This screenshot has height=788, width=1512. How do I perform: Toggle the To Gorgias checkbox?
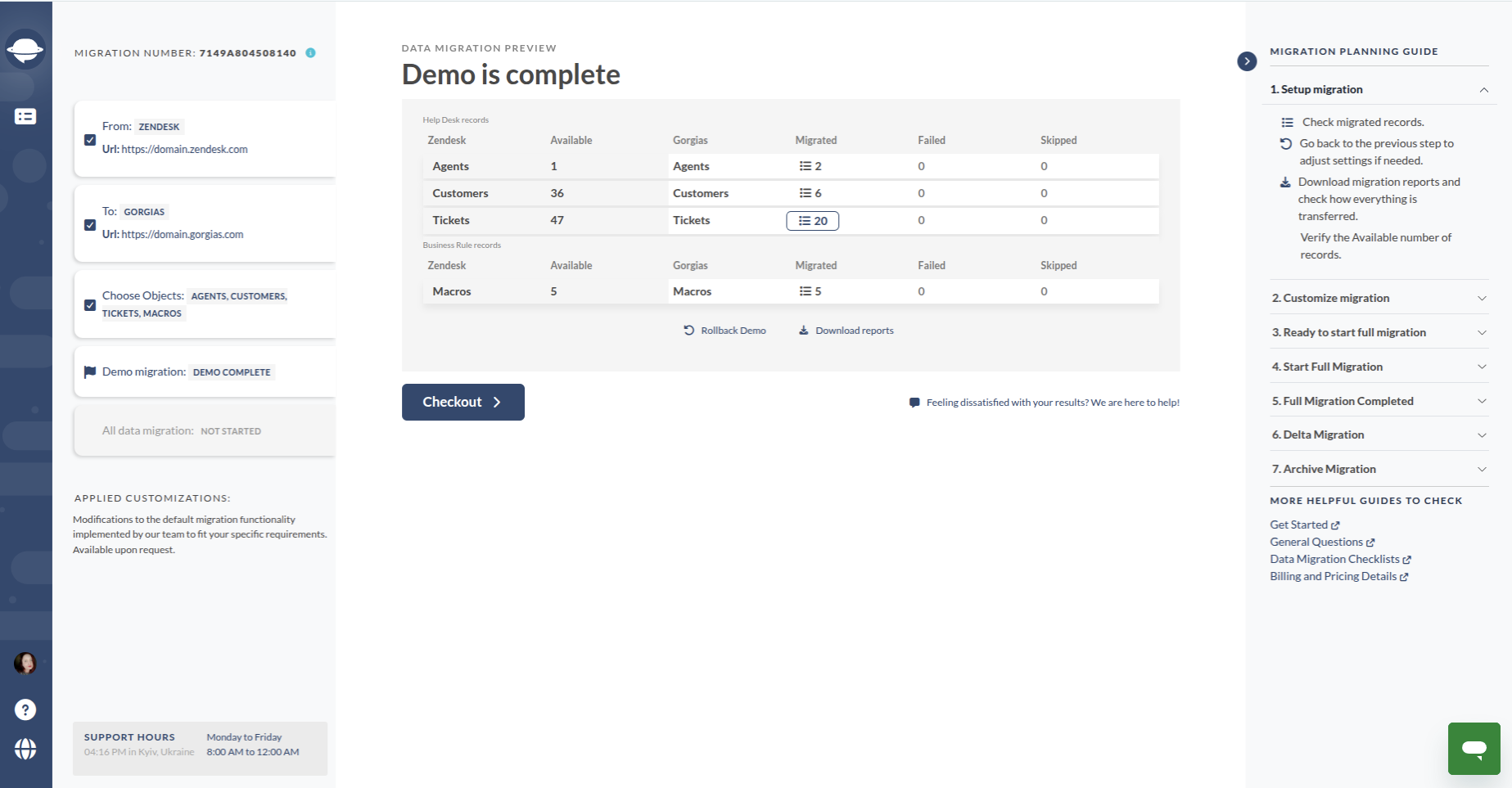click(x=90, y=225)
